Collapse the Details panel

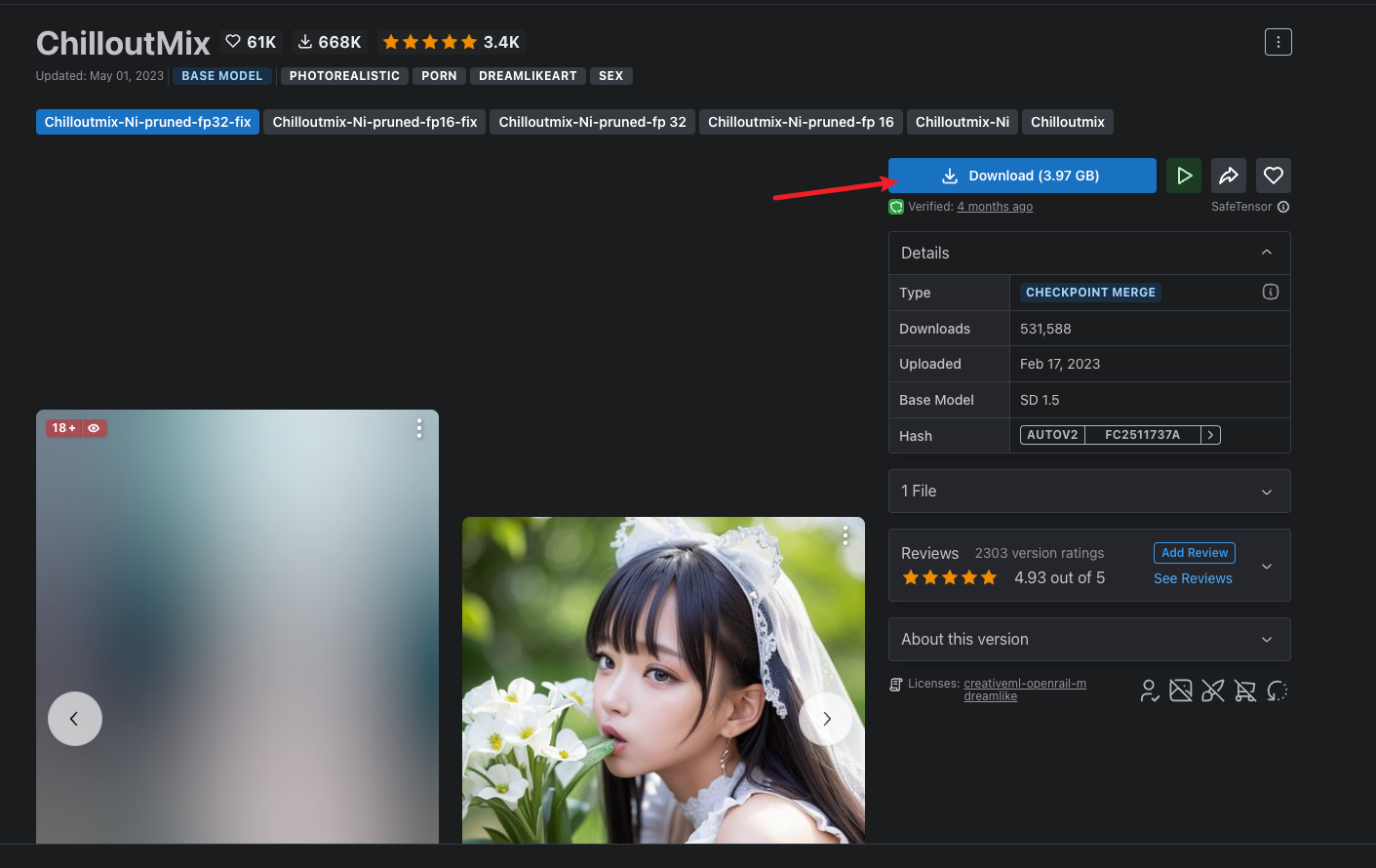[x=1267, y=253]
